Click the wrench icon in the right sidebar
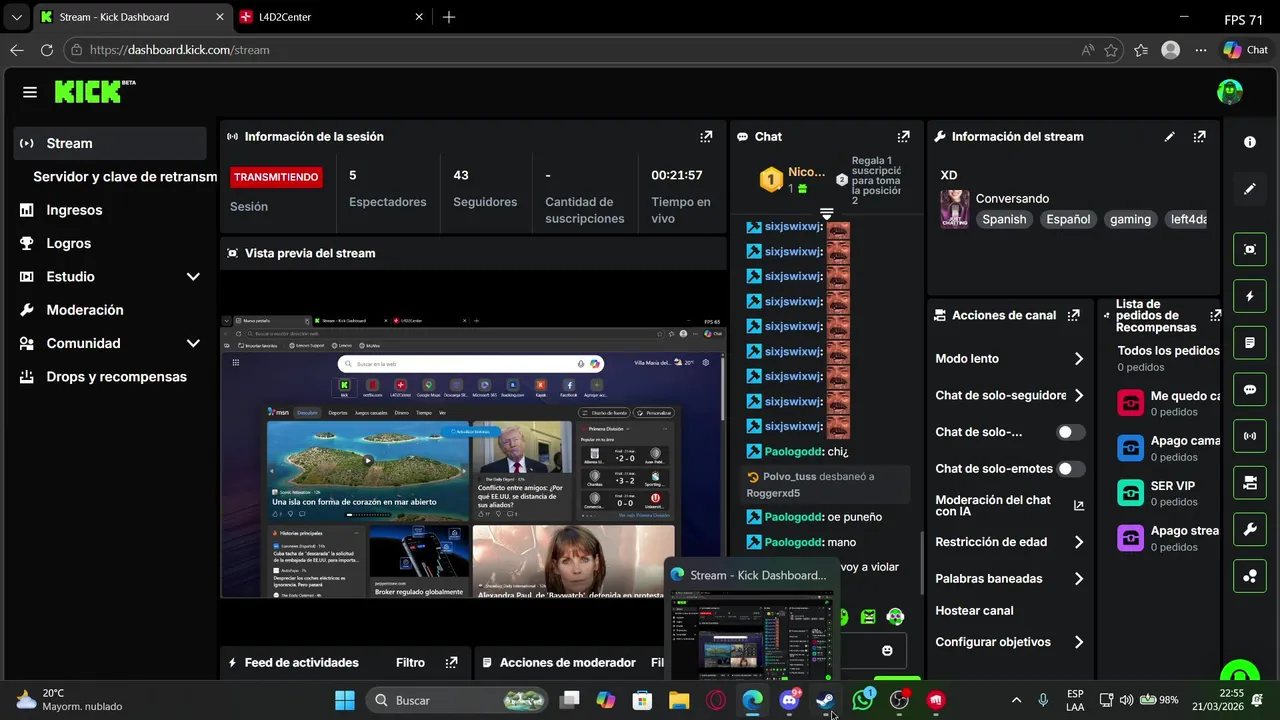This screenshot has width=1280, height=720. point(1250,530)
